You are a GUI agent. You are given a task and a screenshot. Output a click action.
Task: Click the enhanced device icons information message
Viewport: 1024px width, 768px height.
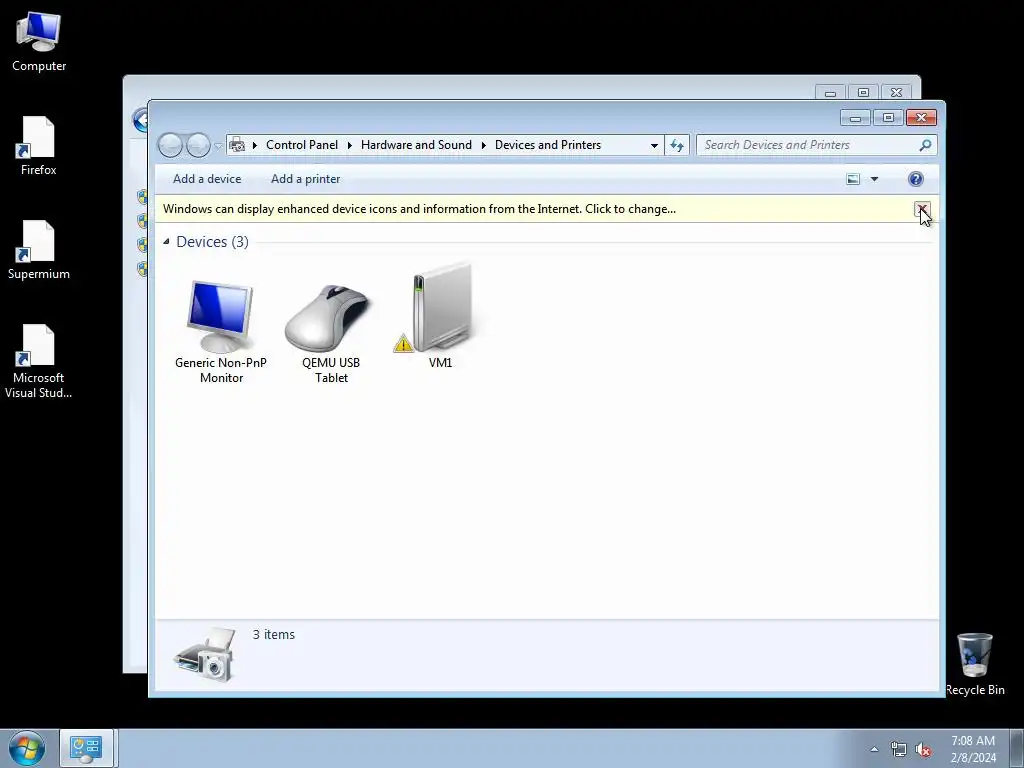[x=419, y=209]
